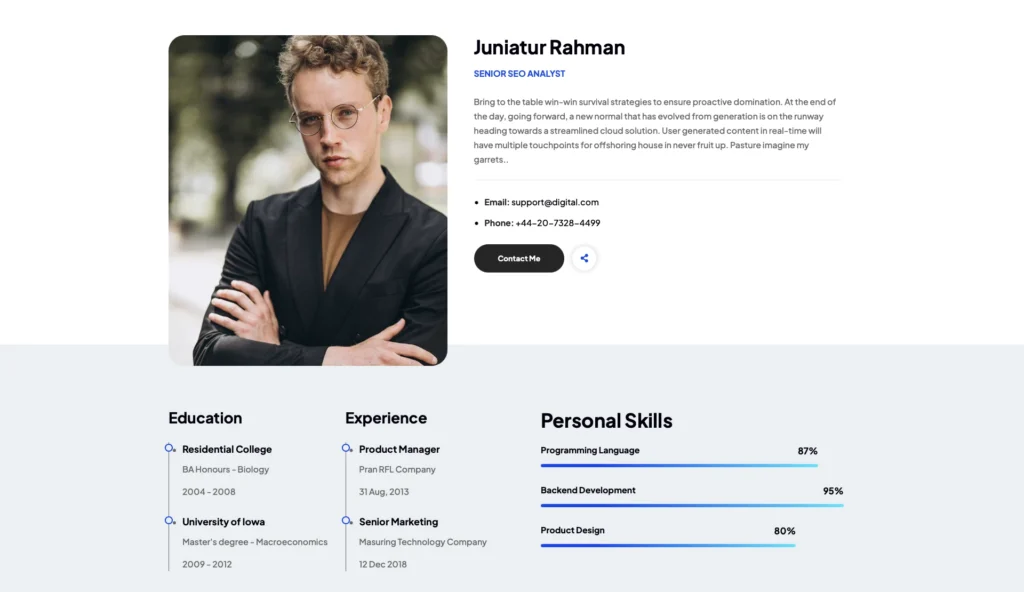Click the Programming Language progress bar
Viewport: 1024px width, 592px height.
click(x=679, y=465)
